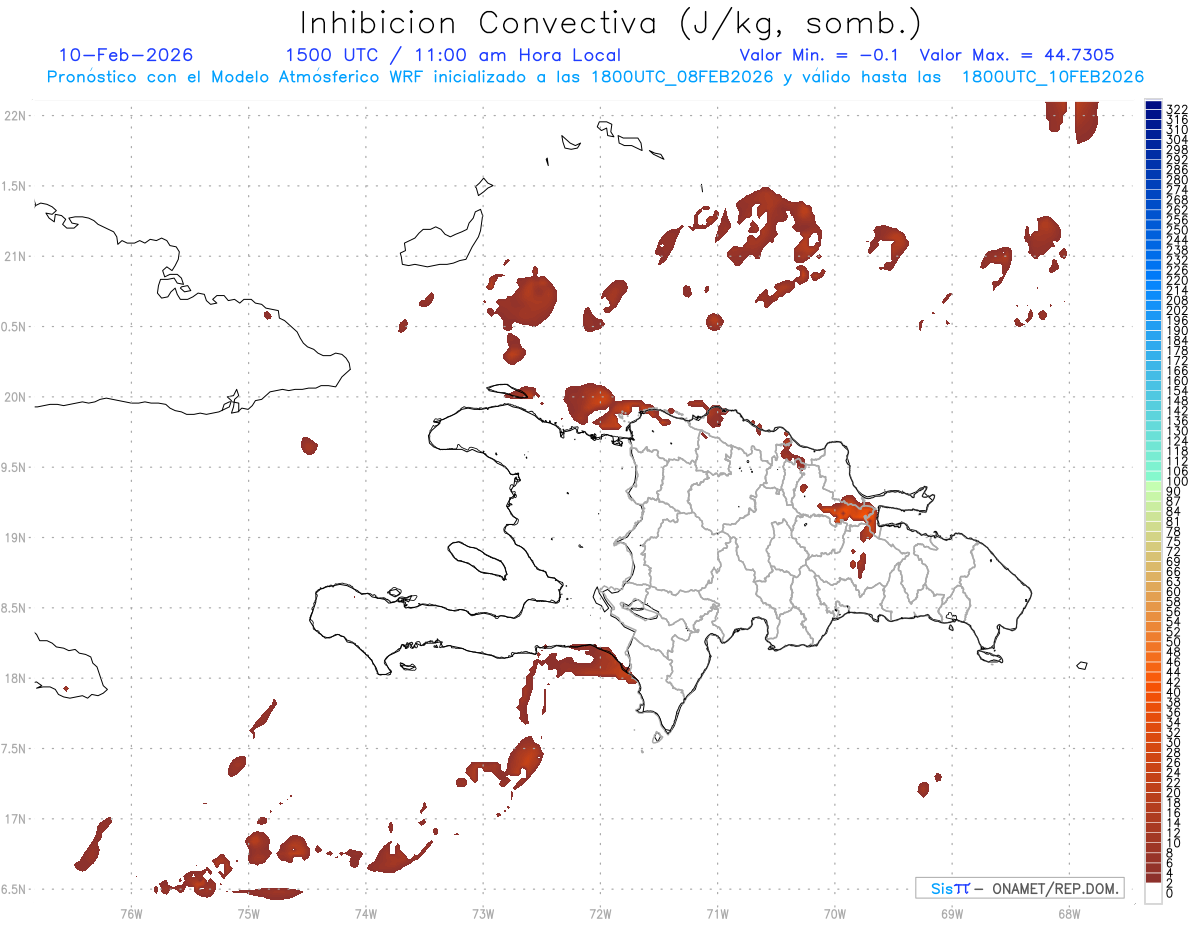Click the '202' label on the color scale

point(1177,310)
